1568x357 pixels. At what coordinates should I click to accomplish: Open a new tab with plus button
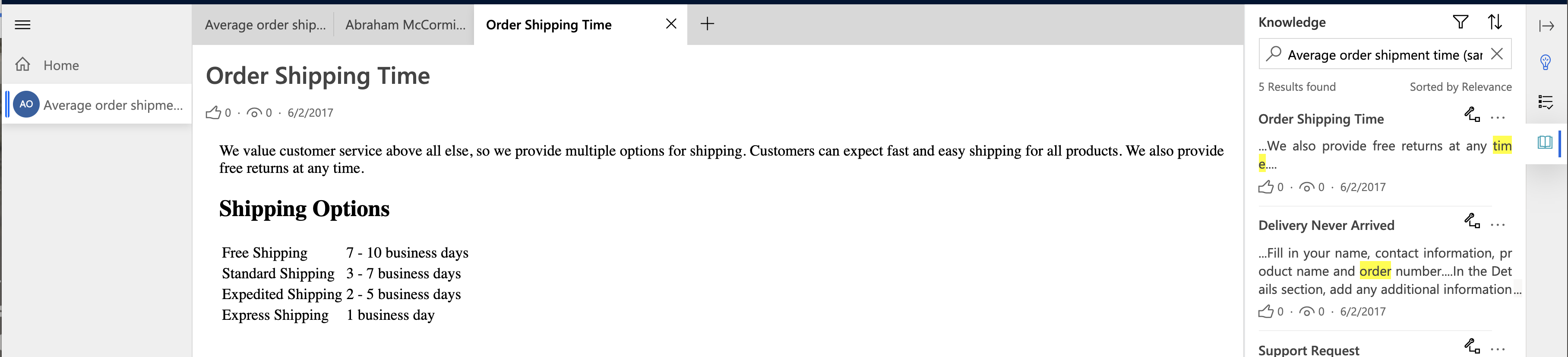coord(707,24)
